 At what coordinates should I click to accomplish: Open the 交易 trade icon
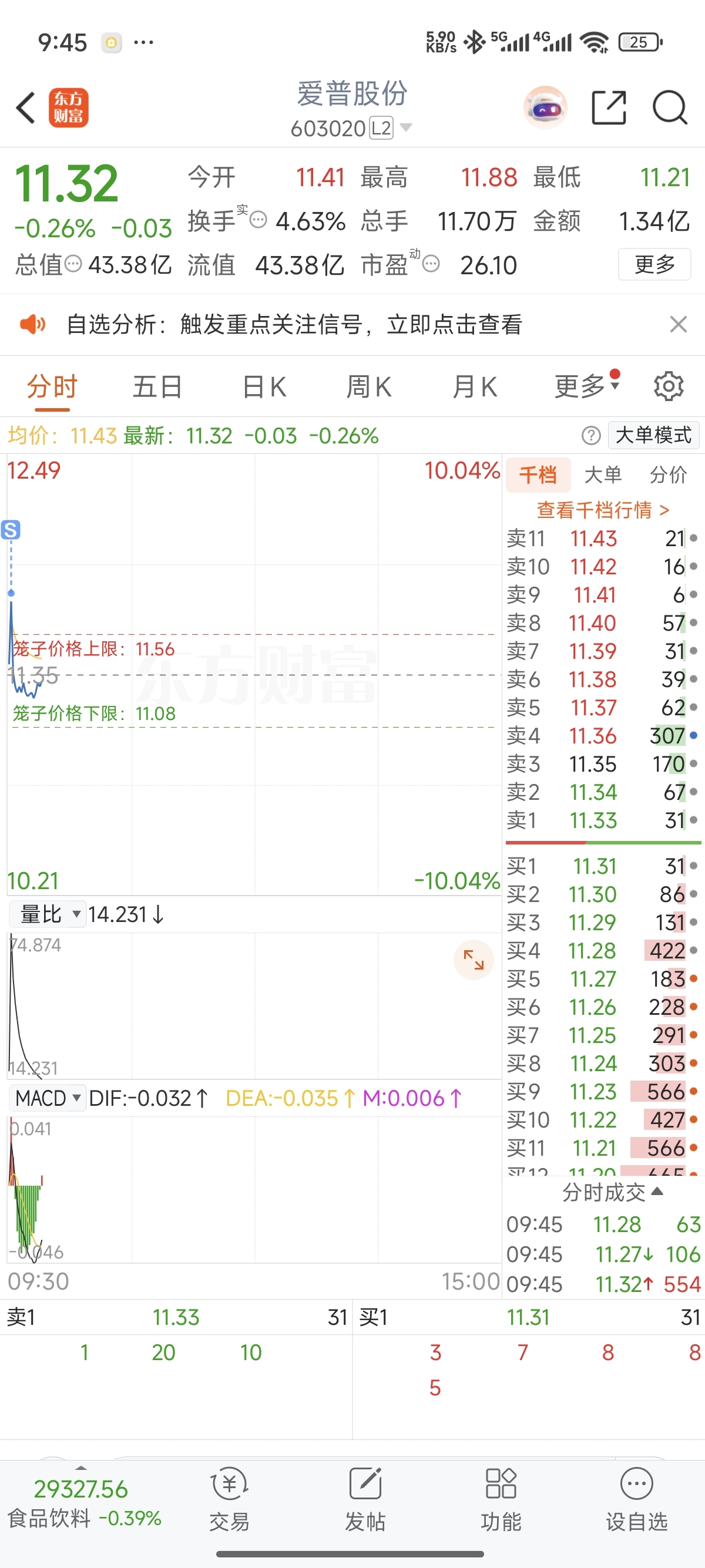tap(229, 1499)
